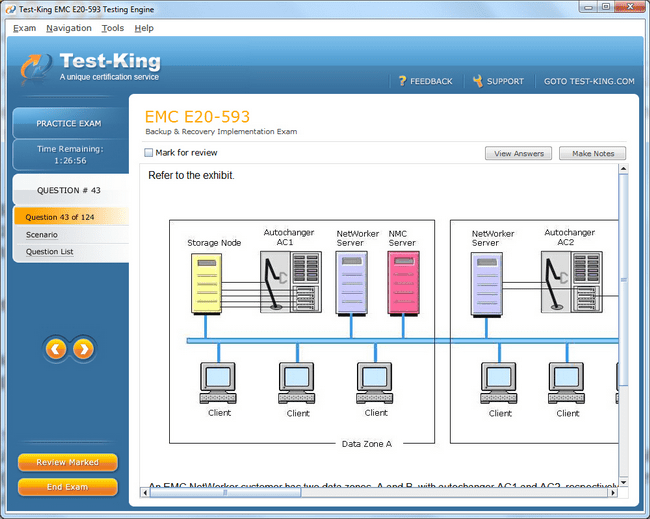Click the QUESTION # 43 label
This screenshot has height=519, width=650.
click(x=69, y=190)
